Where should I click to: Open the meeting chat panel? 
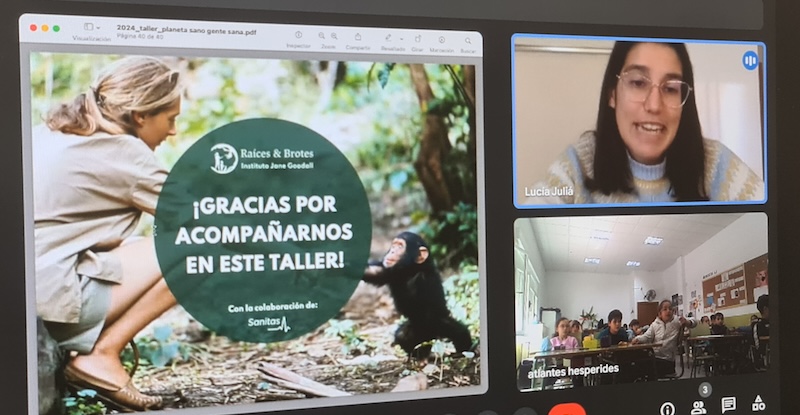pos(728,405)
